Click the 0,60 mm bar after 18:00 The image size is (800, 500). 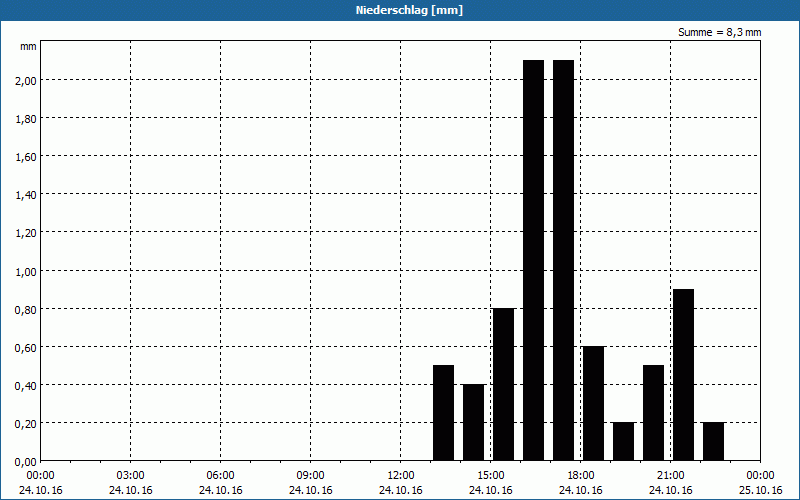coord(593,403)
